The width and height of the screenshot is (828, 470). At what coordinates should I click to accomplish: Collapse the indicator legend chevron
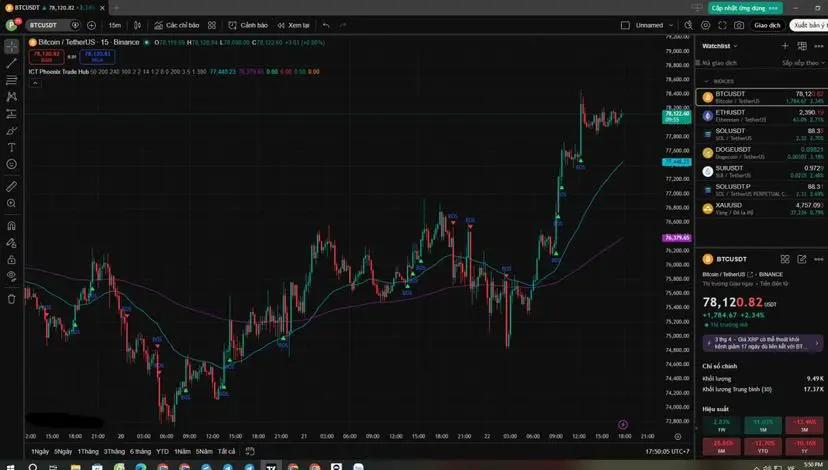35,83
